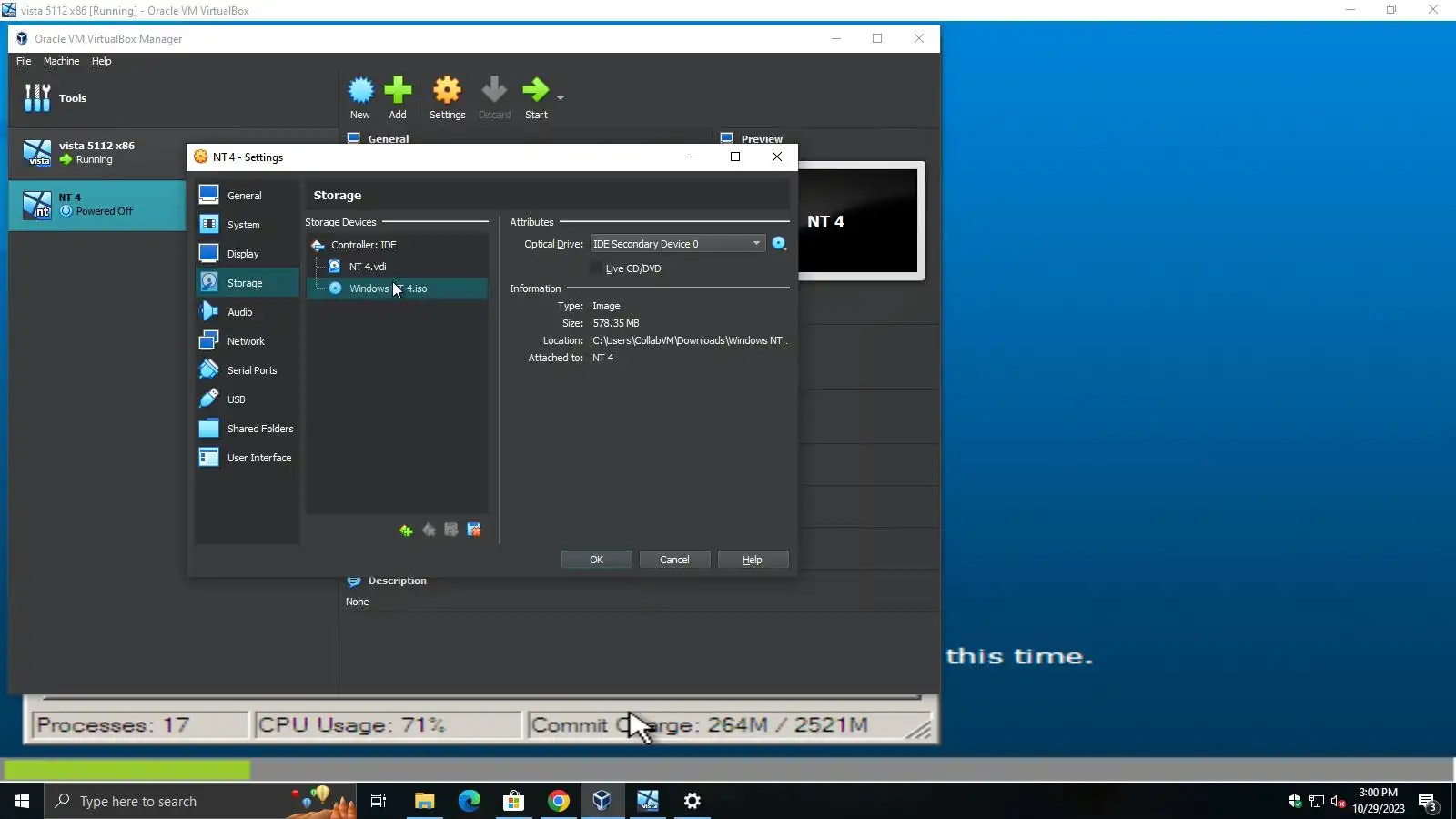Screen dimensions: 1456x819
Task: Click the add storage controller icon
Action: click(x=406, y=531)
